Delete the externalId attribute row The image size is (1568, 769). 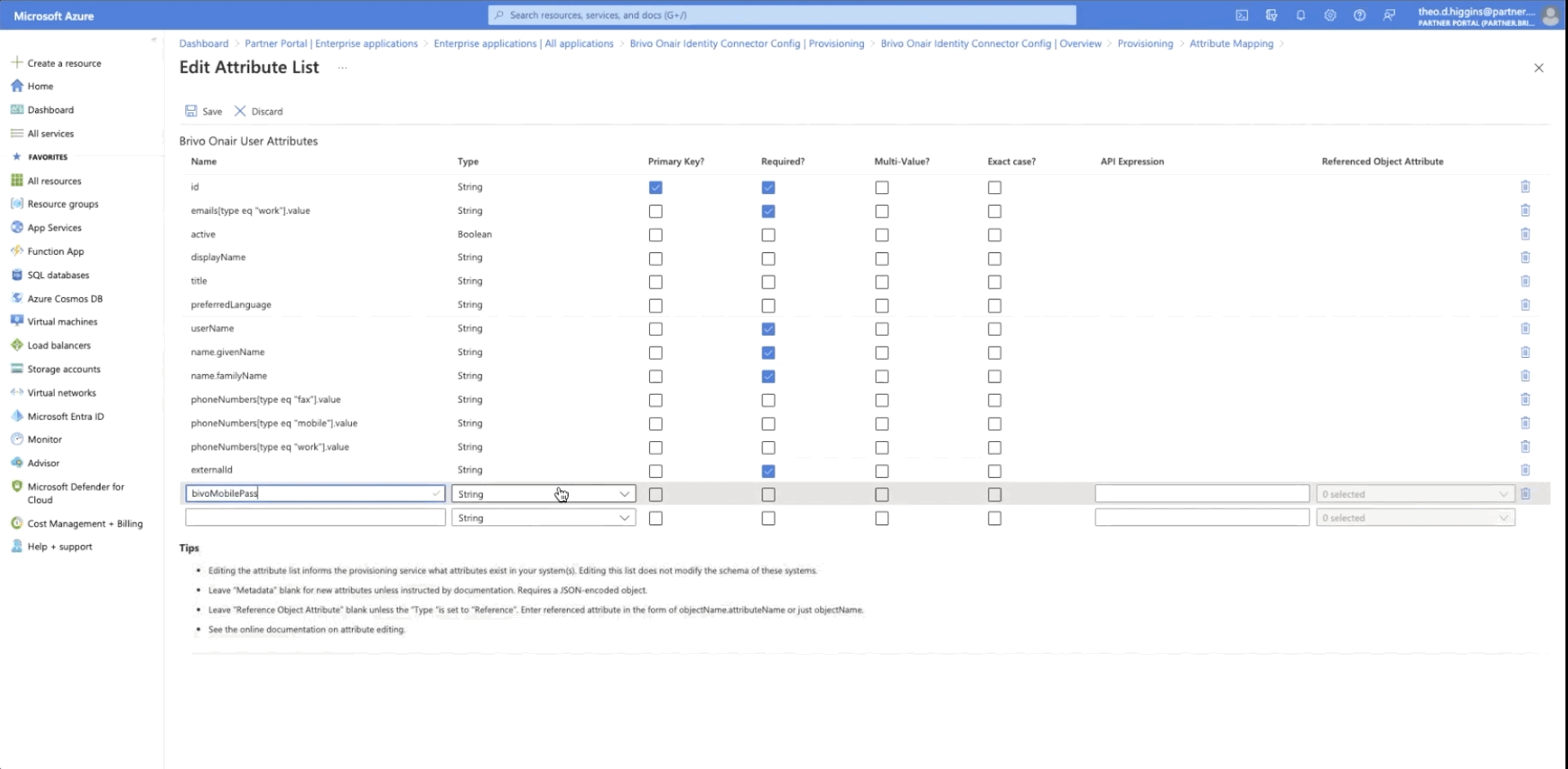pyautogui.click(x=1525, y=469)
